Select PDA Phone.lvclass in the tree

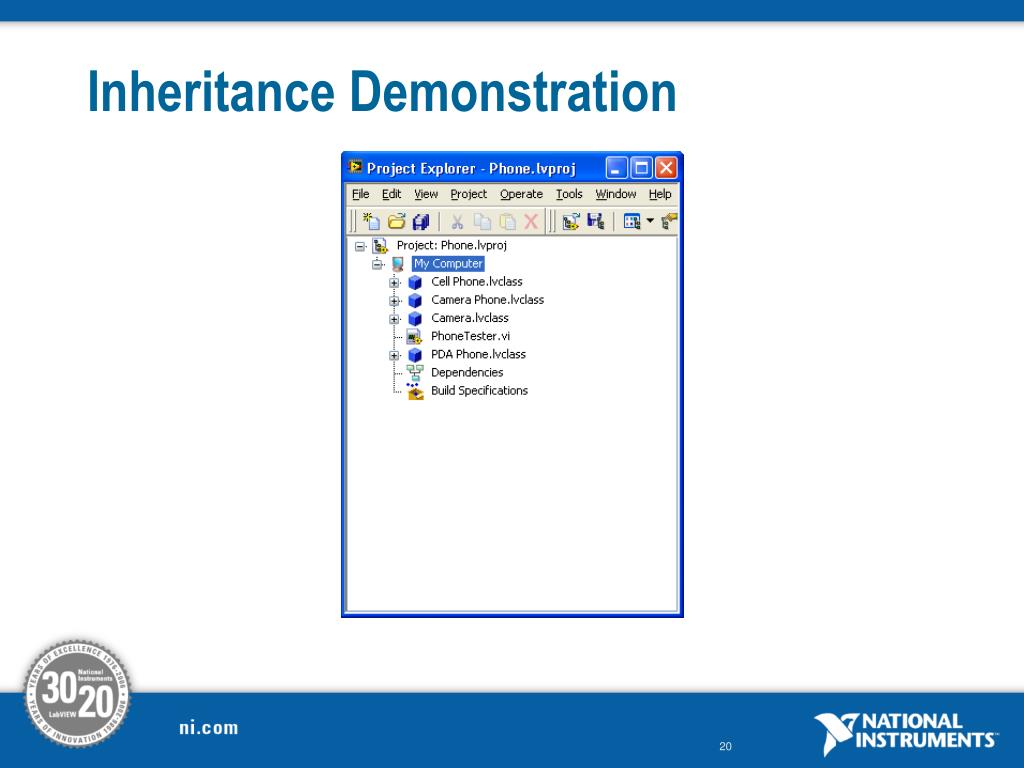478,355
